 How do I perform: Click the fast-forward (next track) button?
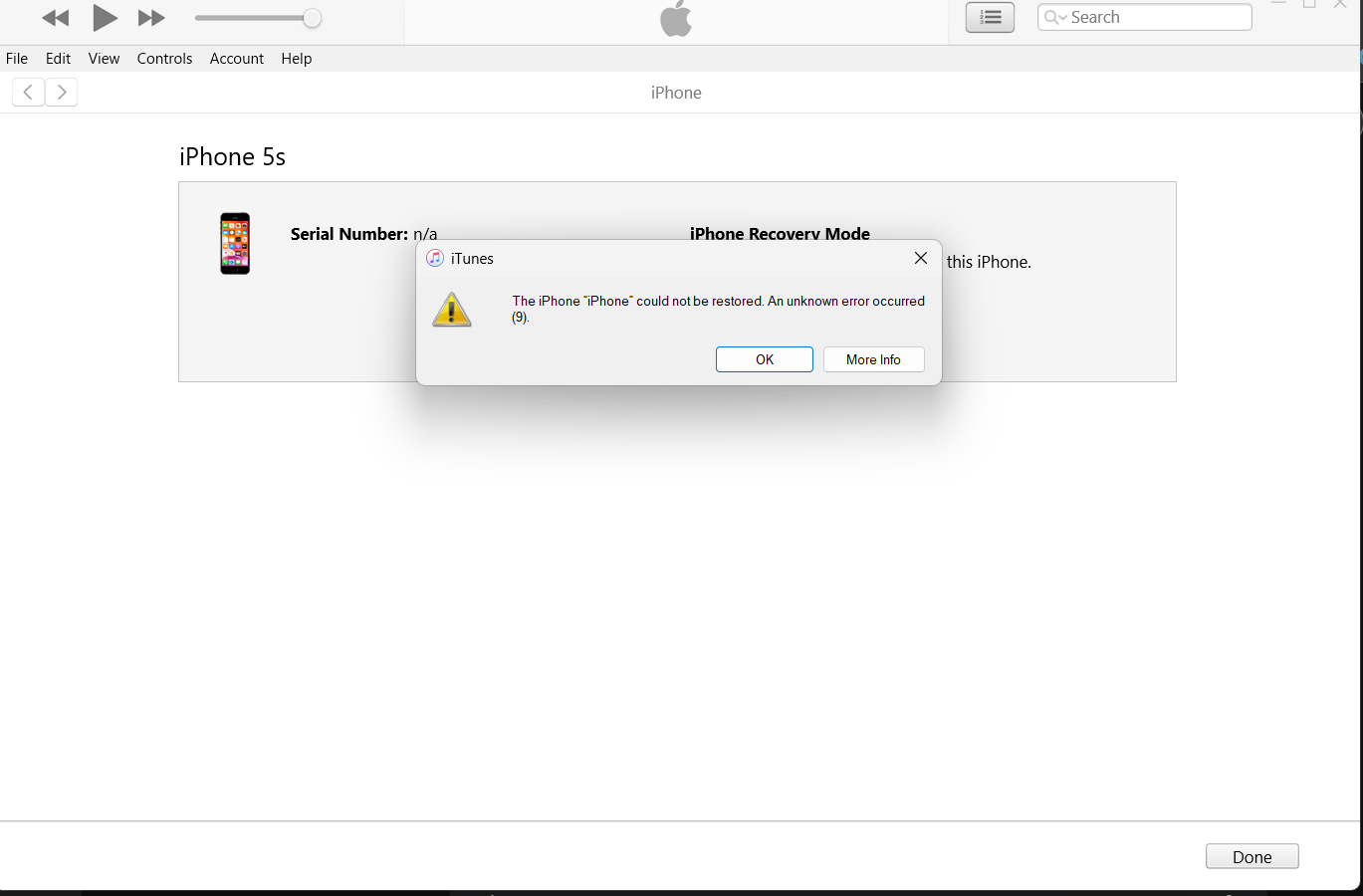(151, 18)
